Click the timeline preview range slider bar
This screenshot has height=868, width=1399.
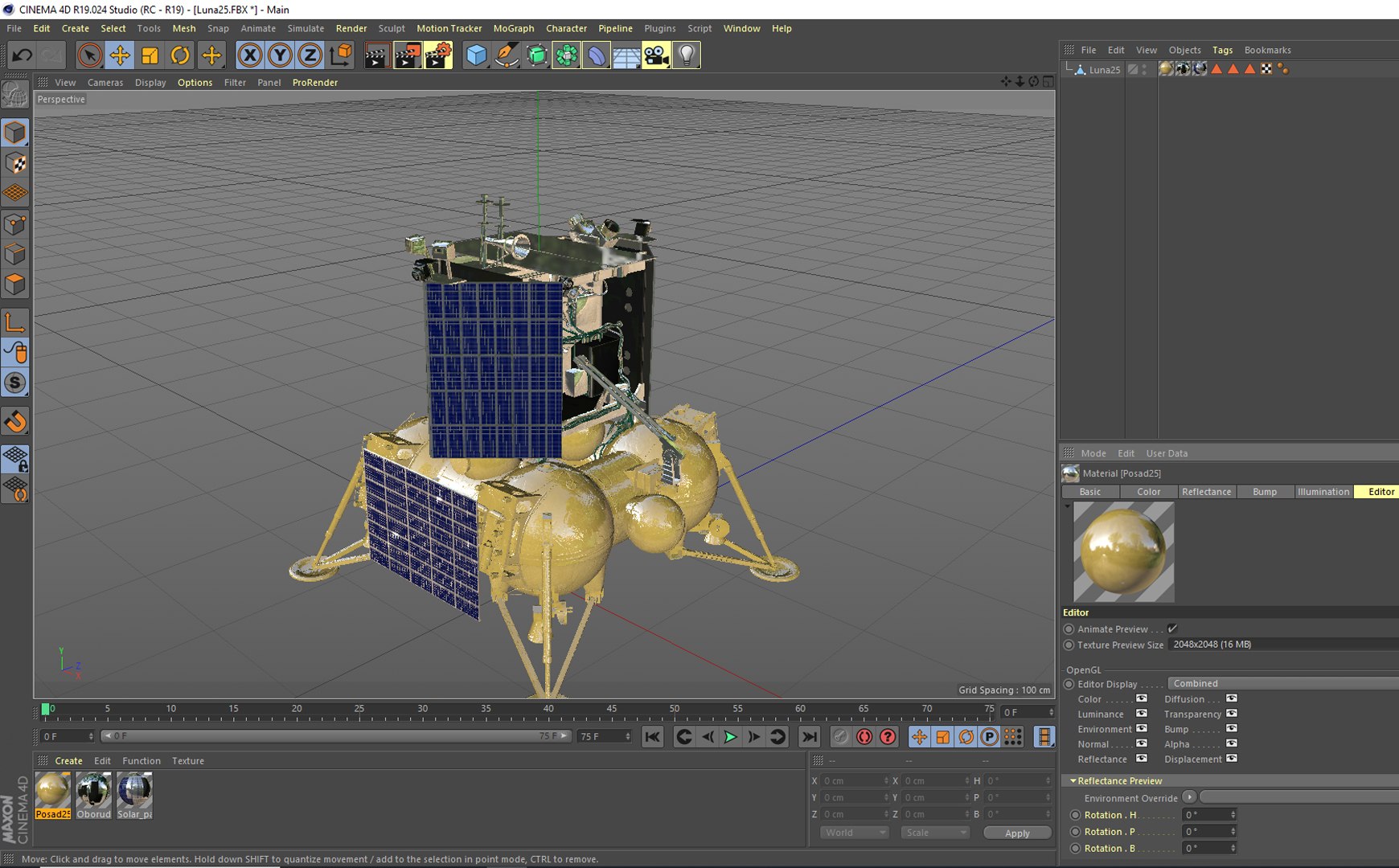(x=335, y=736)
